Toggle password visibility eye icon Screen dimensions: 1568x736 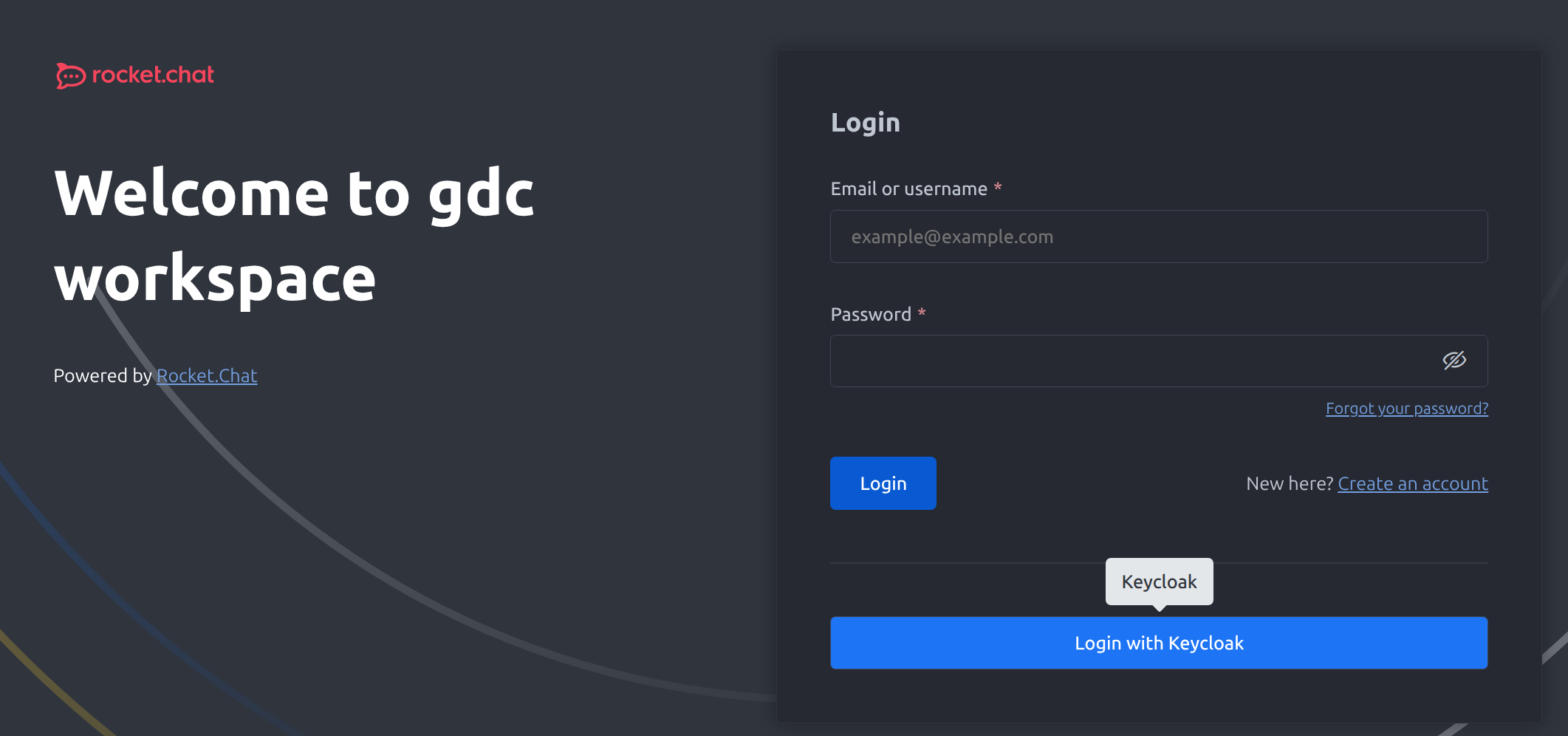tap(1454, 361)
